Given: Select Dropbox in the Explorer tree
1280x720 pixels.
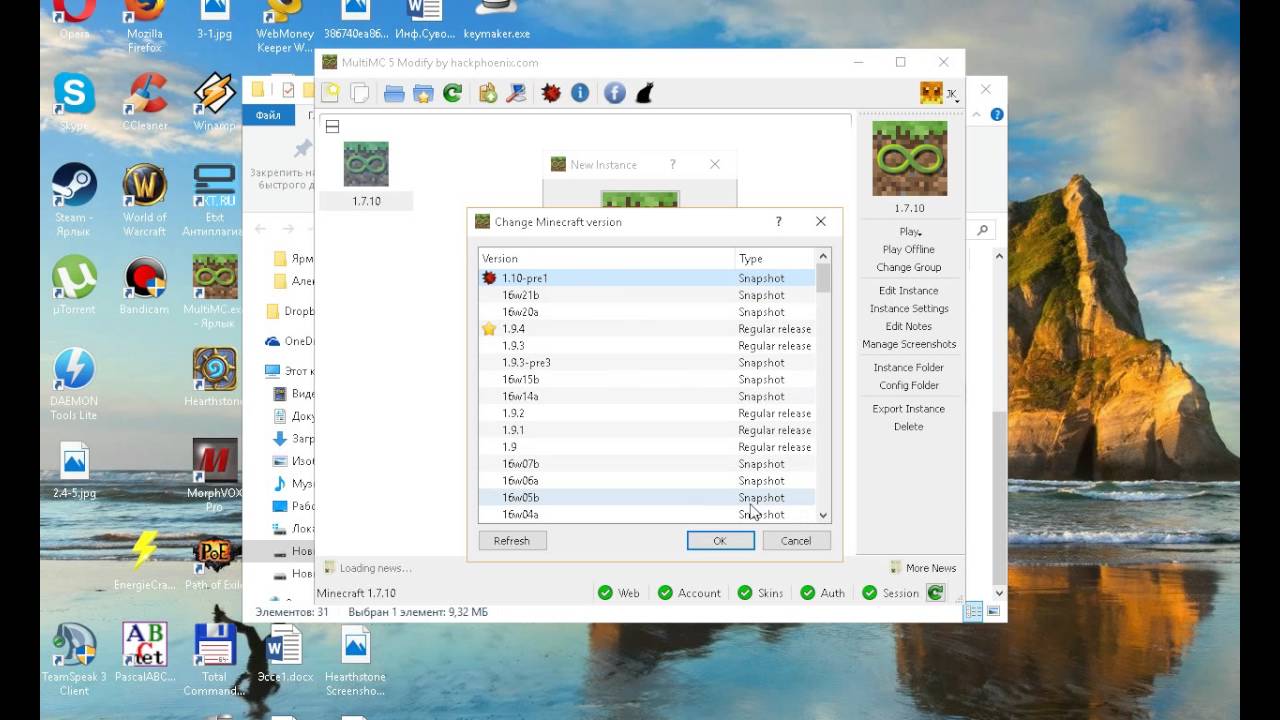Looking at the screenshot, I should 290,311.
